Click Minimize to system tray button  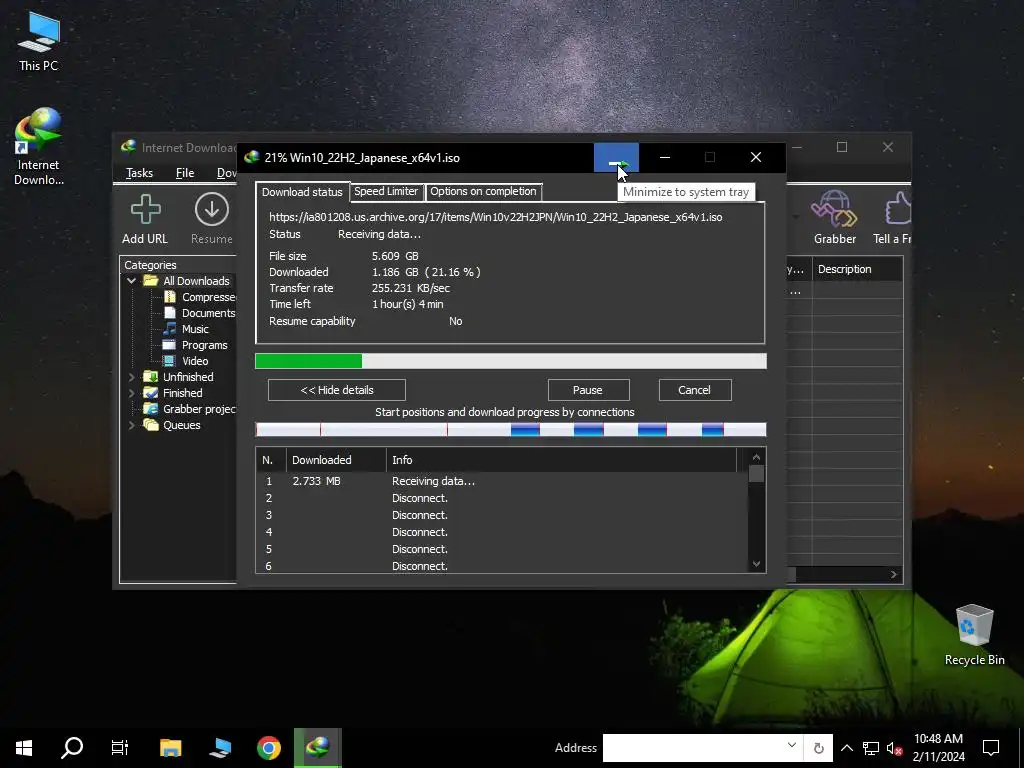pyautogui.click(x=616, y=157)
